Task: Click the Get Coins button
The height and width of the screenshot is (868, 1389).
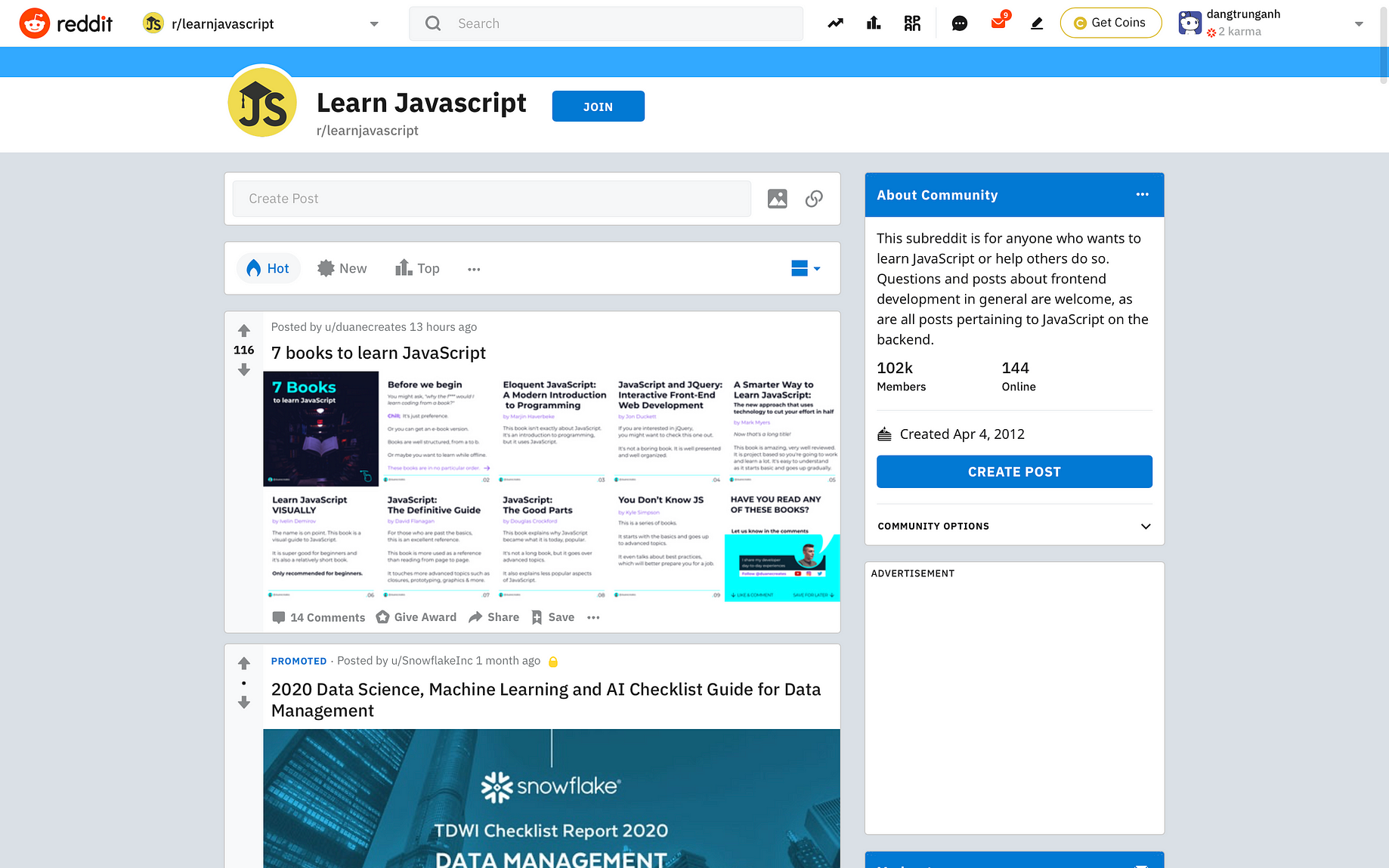Action: tap(1110, 23)
